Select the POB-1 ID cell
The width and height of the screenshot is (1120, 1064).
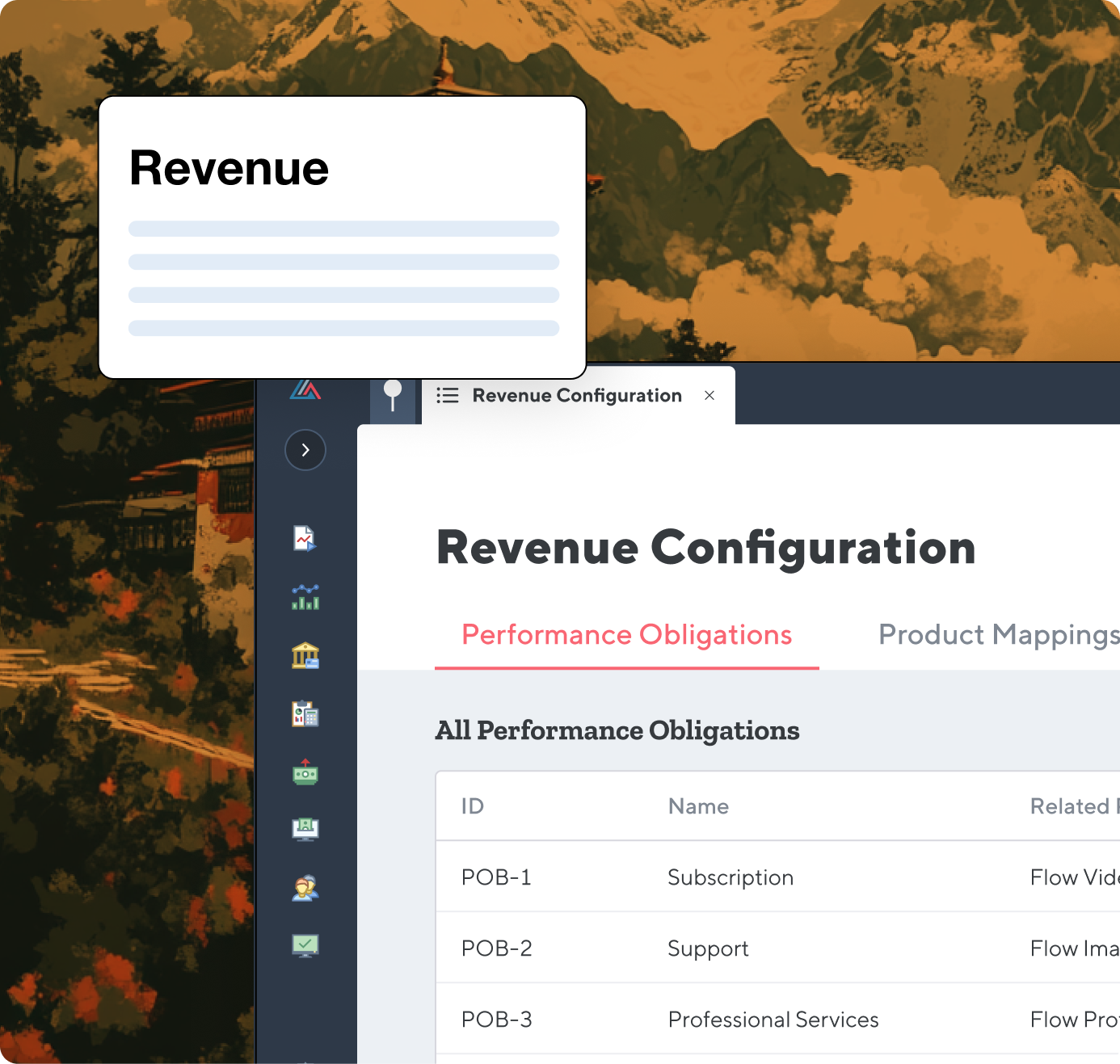[496, 877]
